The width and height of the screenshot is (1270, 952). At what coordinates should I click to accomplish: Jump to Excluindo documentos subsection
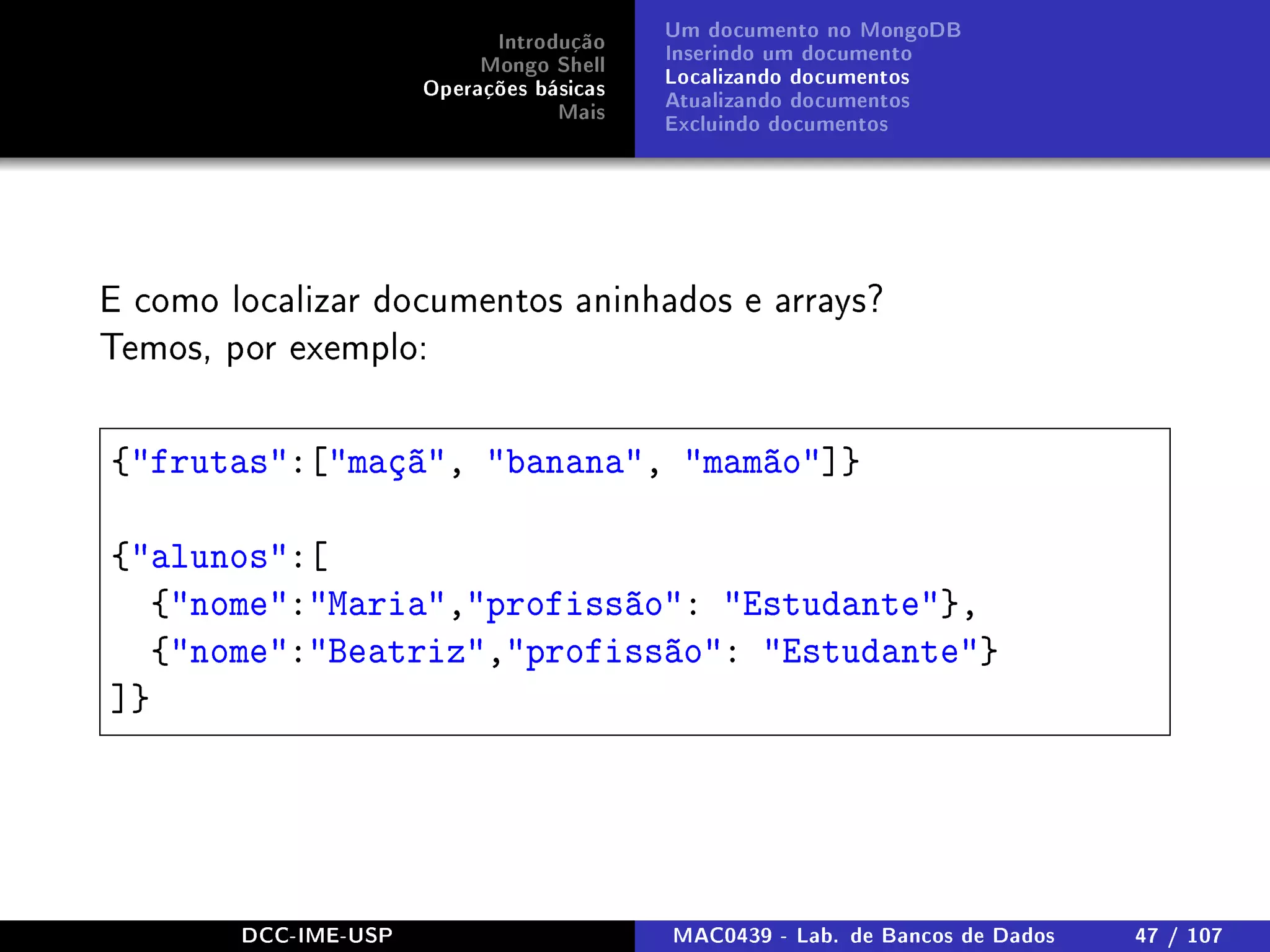click(x=776, y=124)
